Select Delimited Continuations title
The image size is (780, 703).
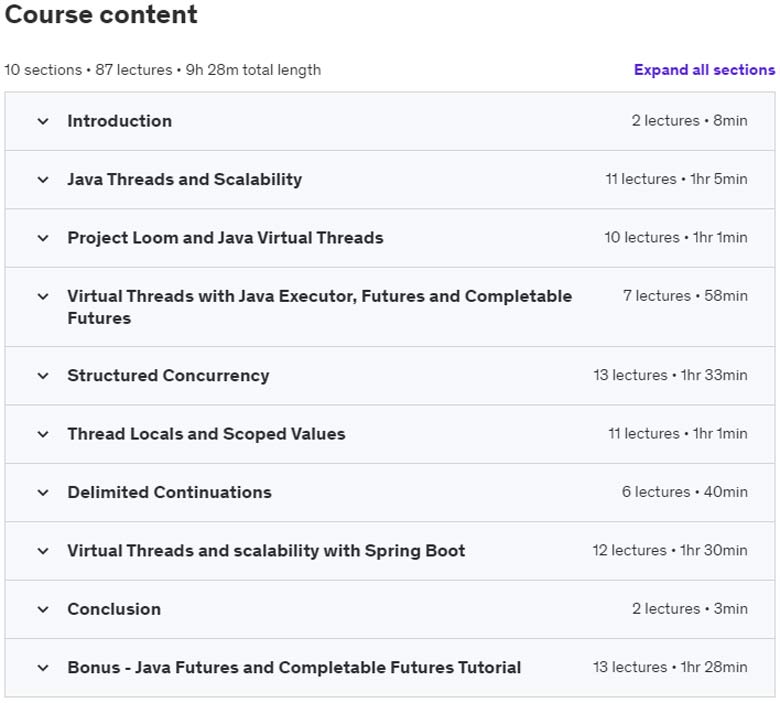coord(169,492)
